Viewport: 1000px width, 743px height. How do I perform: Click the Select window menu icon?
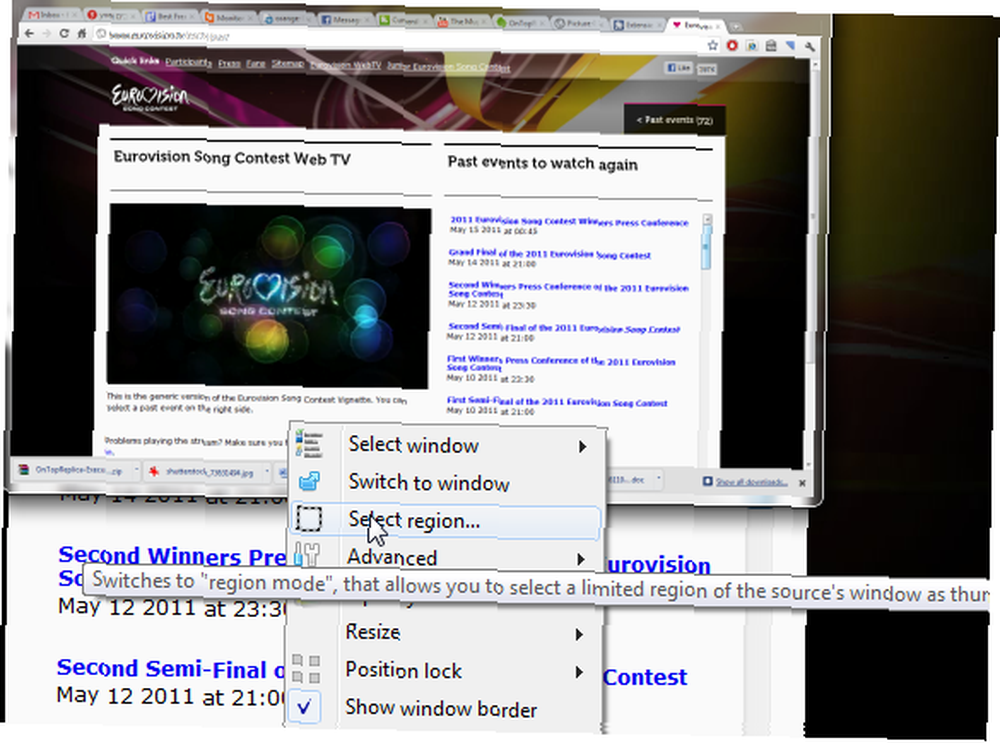coord(309,444)
